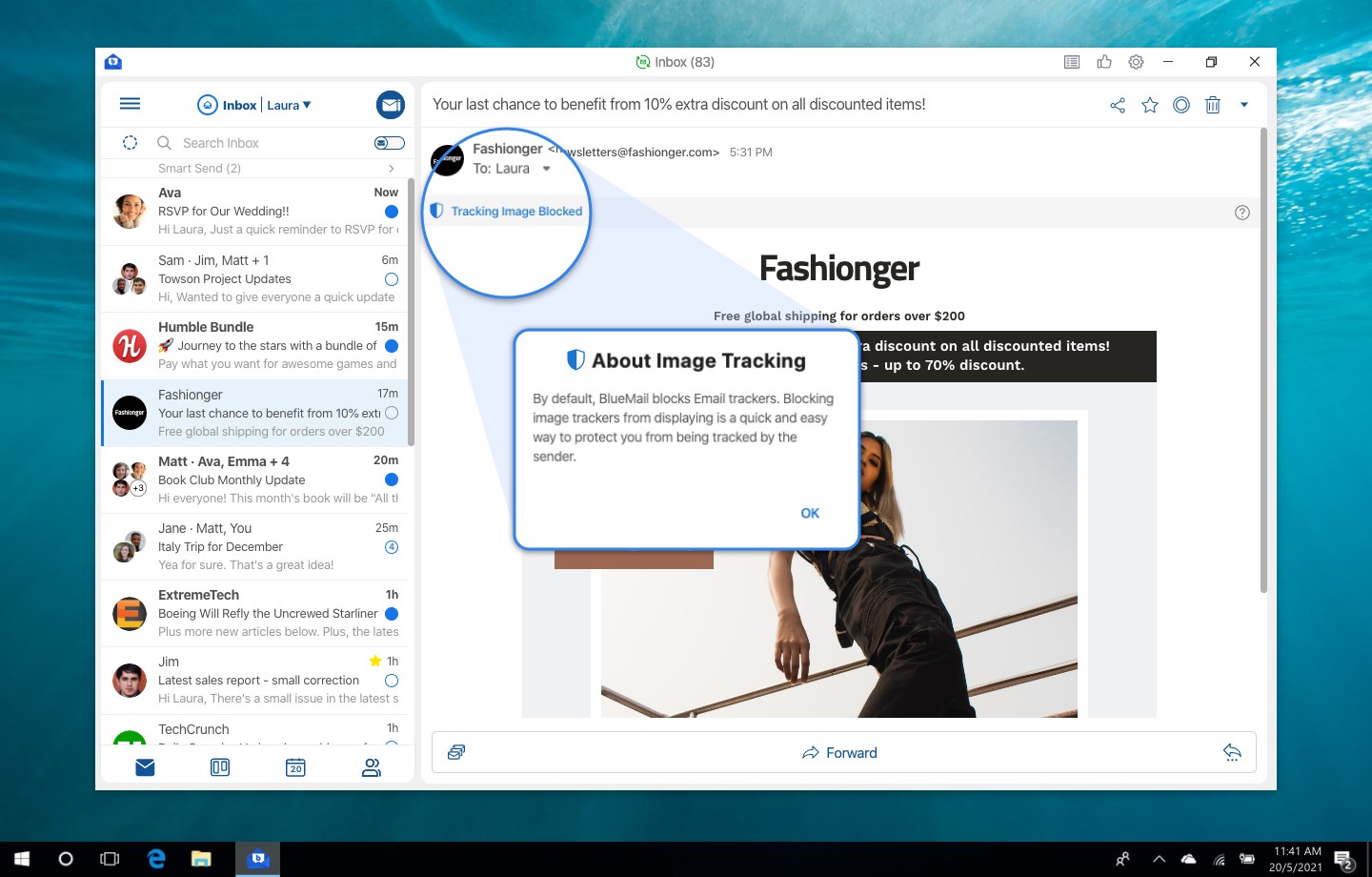This screenshot has width=1372, height=877.
Task: Open the hamburger menu in sidebar
Action: click(x=131, y=104)
